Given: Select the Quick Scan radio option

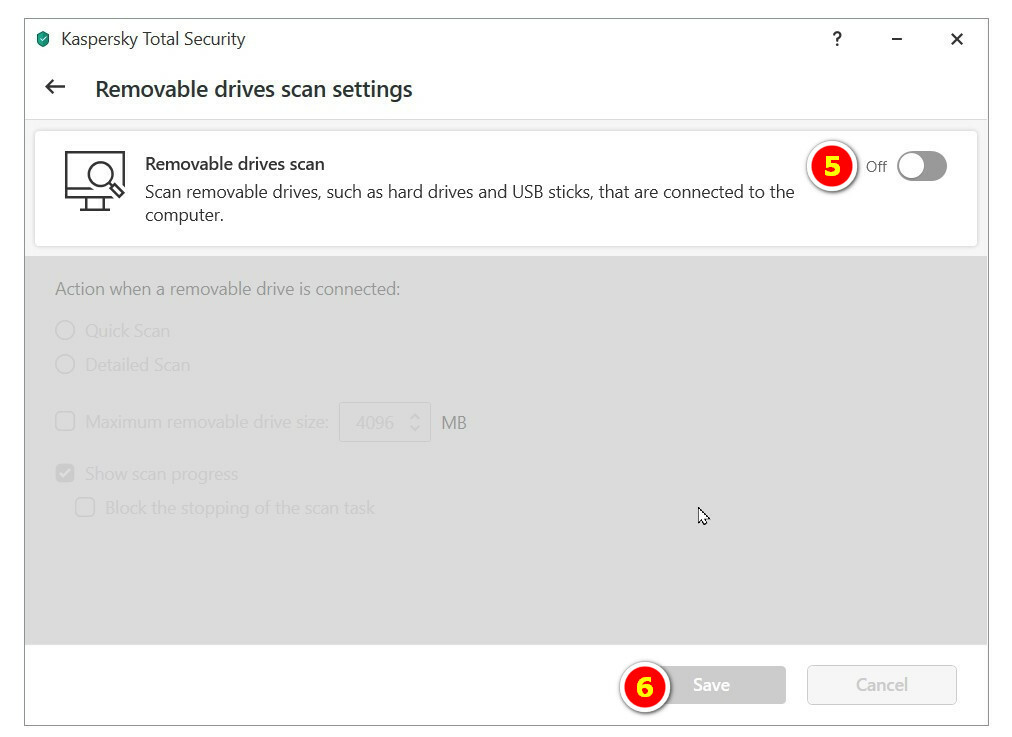Looking at the screenshot, I should click(65, 331).
